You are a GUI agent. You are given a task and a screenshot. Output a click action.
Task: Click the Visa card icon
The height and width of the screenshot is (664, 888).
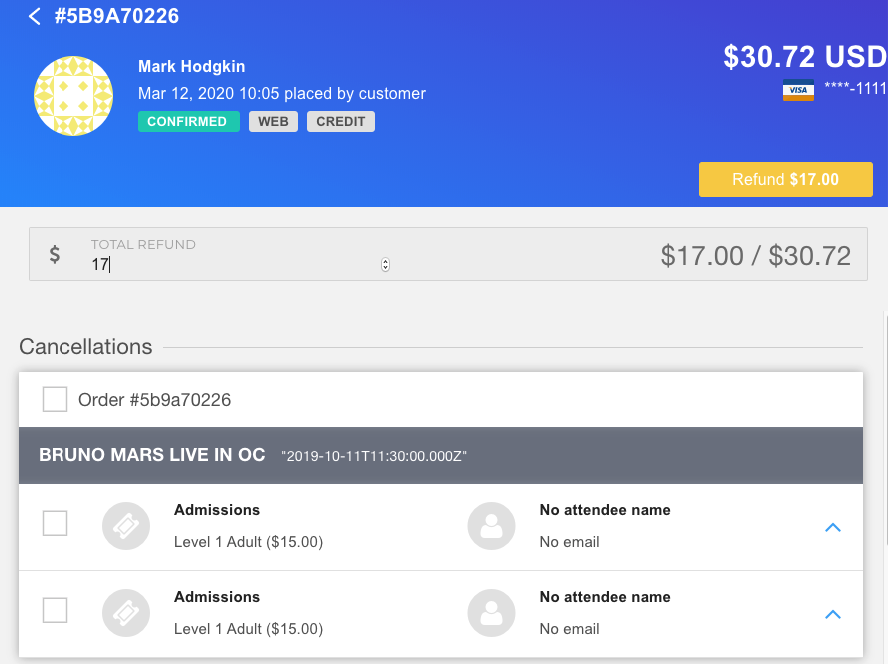click(798, 90)
